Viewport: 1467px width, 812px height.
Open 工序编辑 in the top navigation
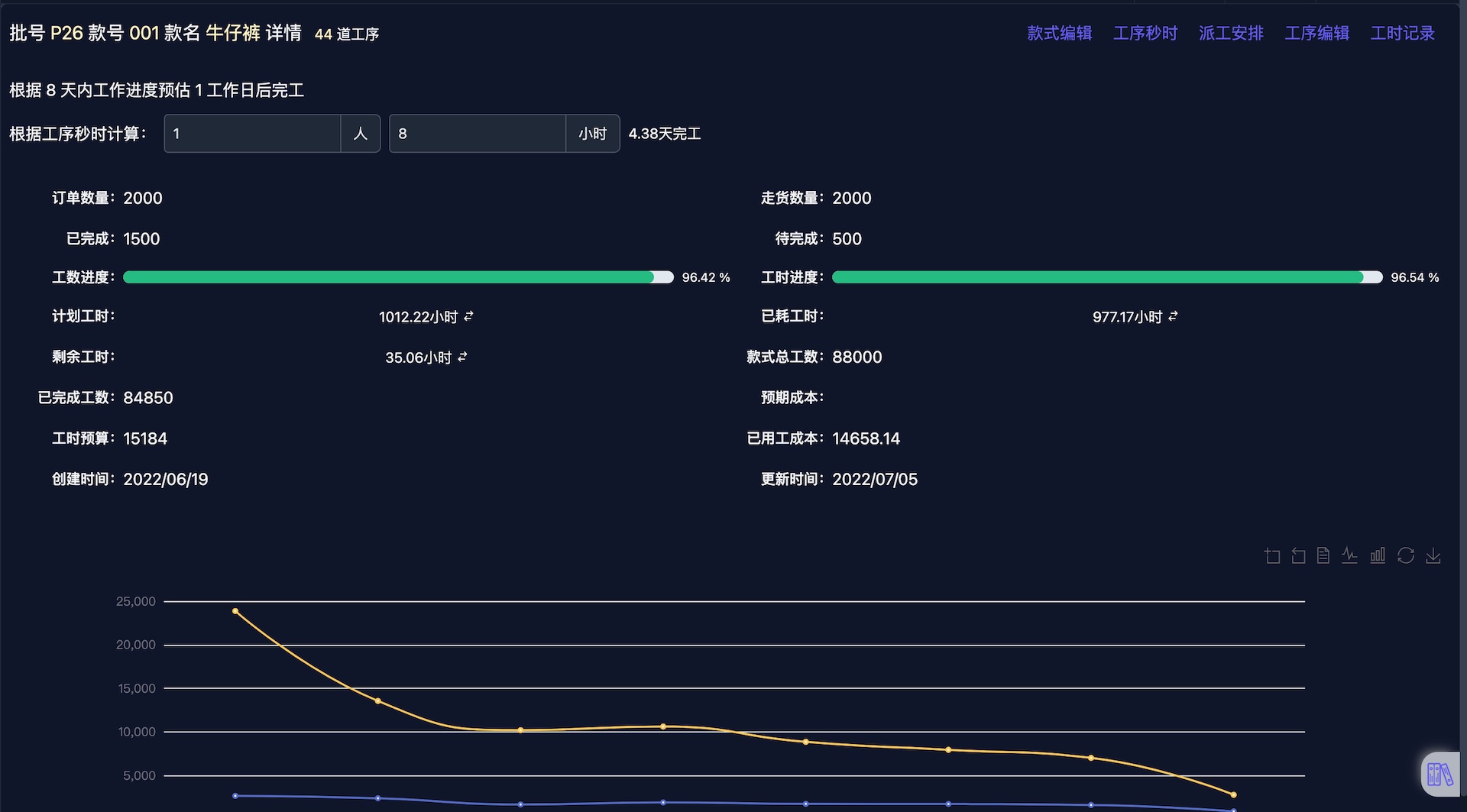1316,33
